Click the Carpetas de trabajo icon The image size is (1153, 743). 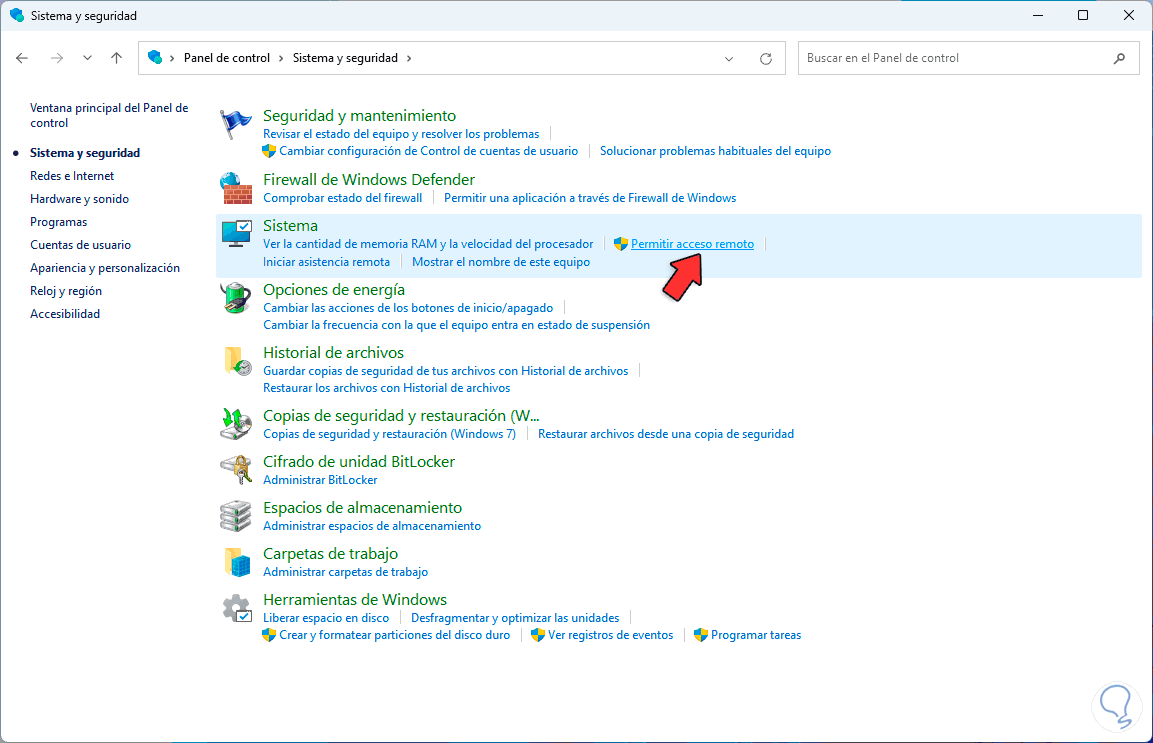tap(236, 562)
